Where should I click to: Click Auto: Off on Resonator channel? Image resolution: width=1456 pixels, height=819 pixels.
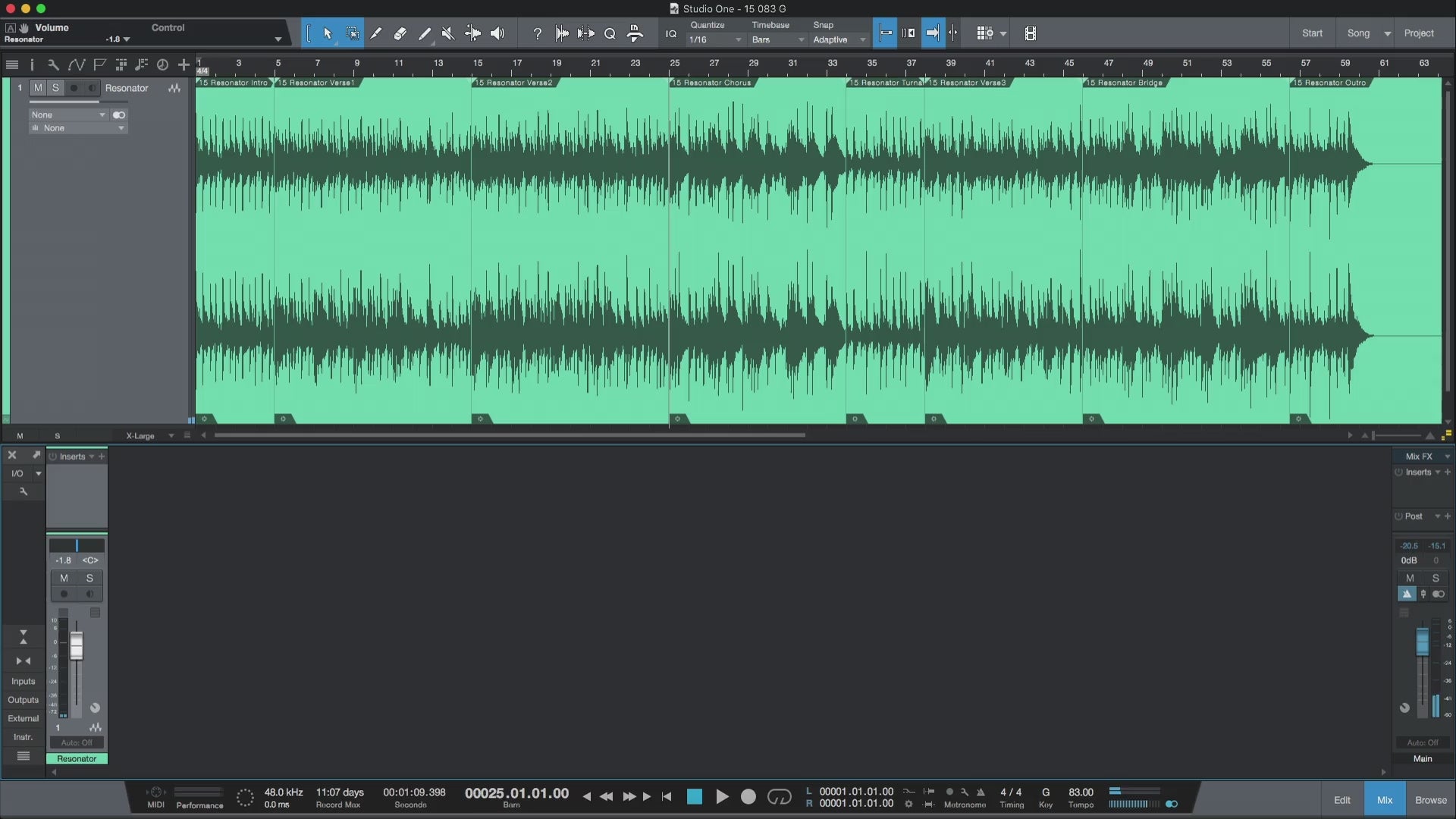click(x=77, y=742)
